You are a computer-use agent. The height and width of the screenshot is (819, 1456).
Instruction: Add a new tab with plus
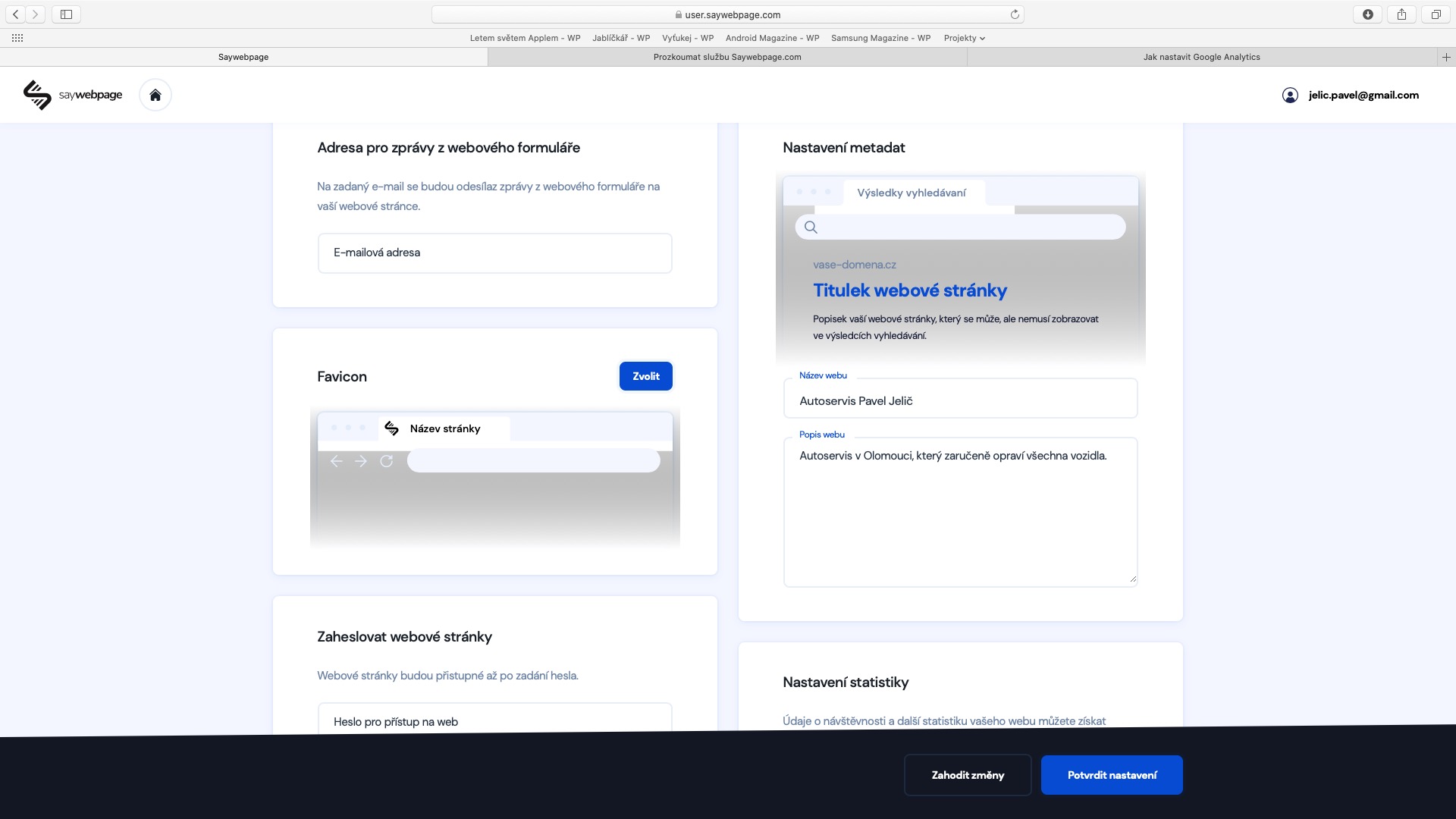(1446, 57)
